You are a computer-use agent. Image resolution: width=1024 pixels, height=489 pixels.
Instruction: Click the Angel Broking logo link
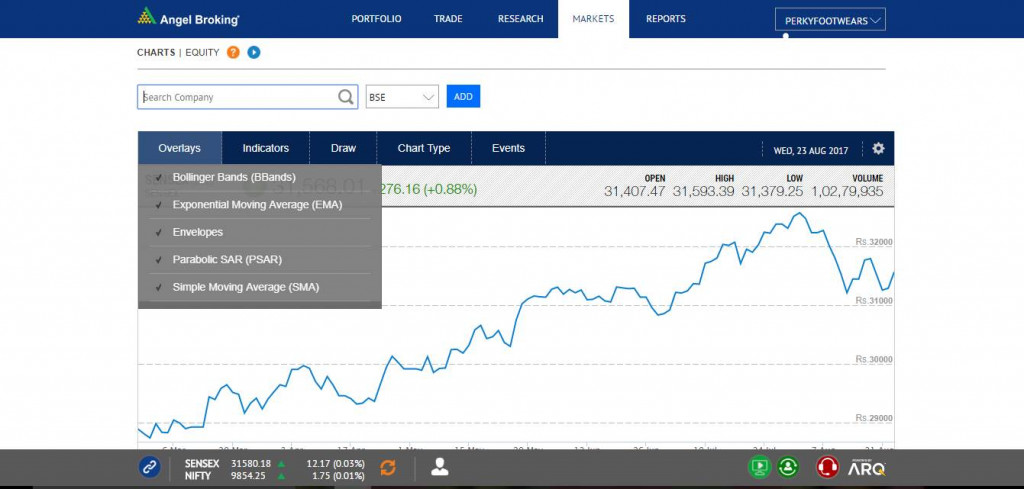click(188, 18)
